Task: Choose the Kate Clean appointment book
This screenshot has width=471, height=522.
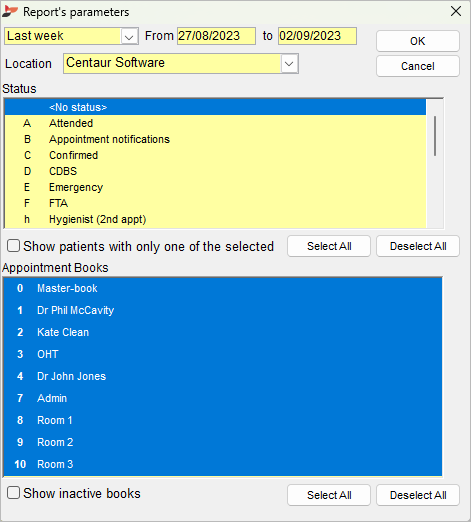Action: 223,332
